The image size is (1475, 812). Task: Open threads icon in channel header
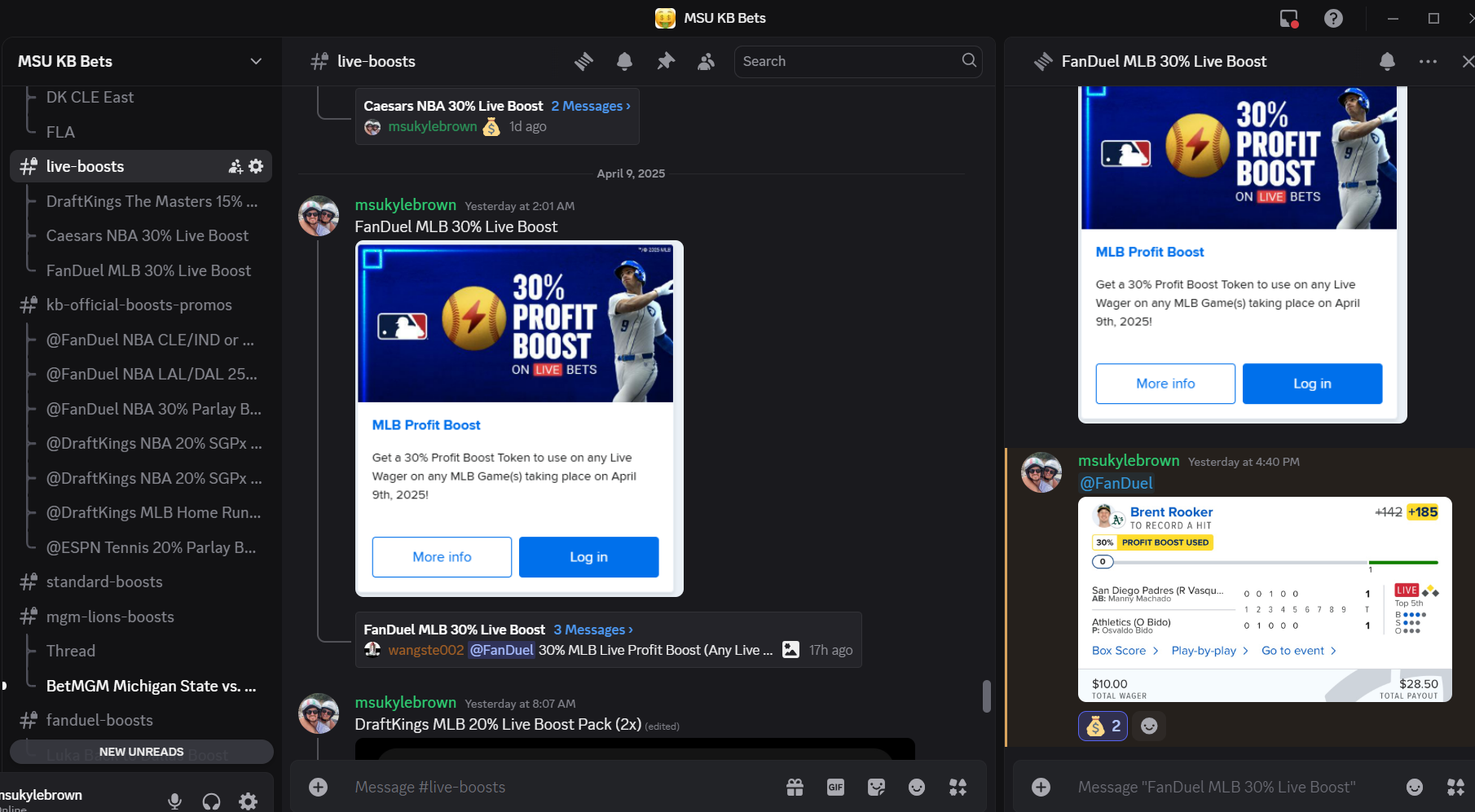click(x=583, y=61)
